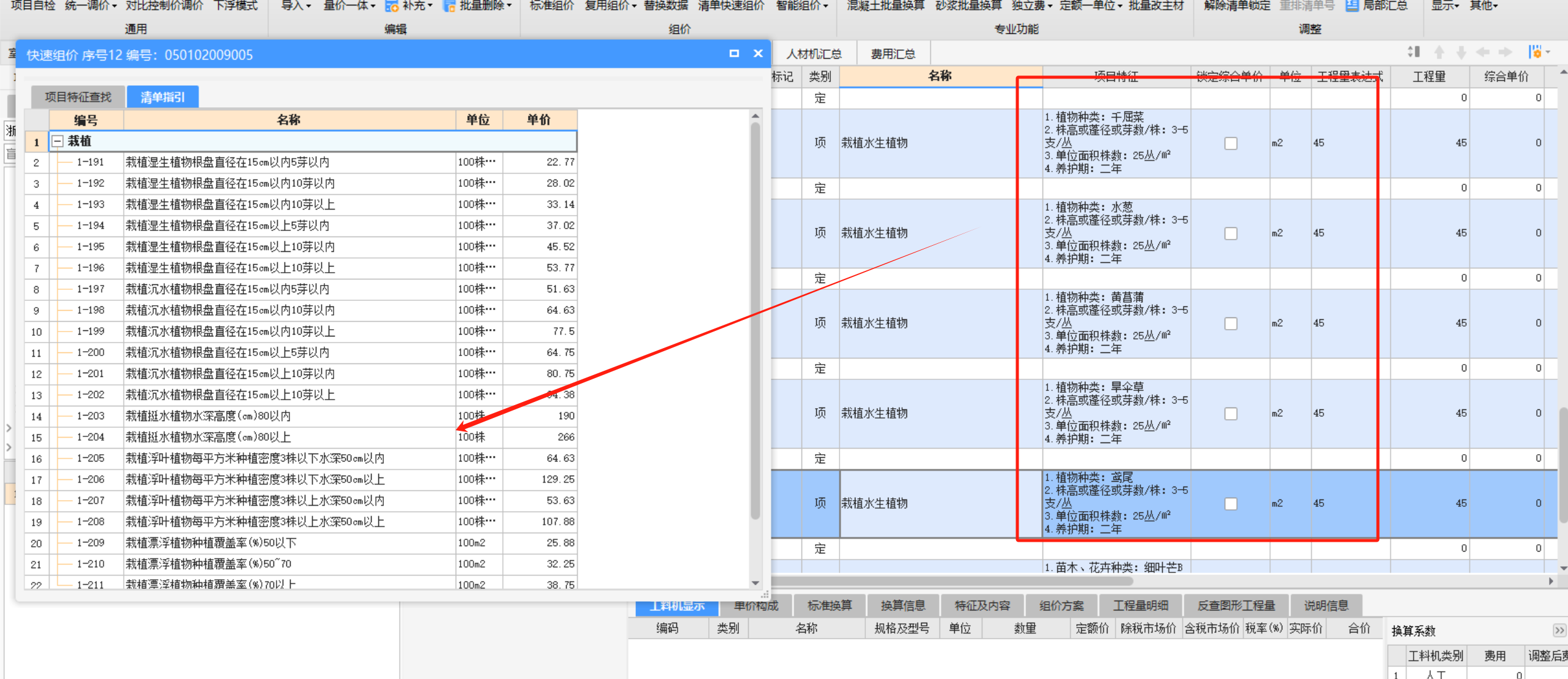This screenshot has width=1568, height=679.
Task: Switch to 反查图形工程量 tab
Action: tap(1236, 605)
